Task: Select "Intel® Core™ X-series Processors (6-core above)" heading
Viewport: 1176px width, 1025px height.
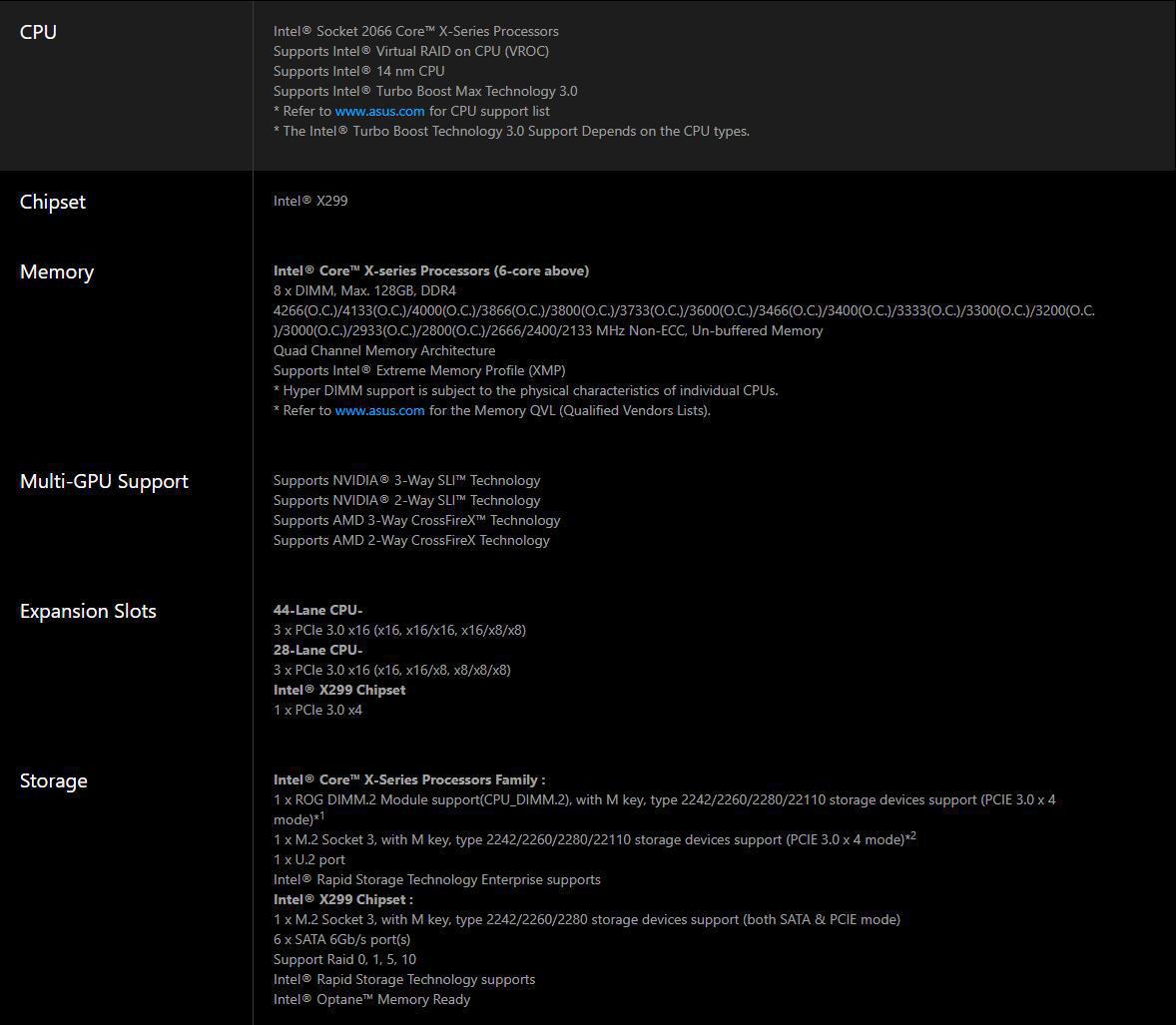Action: click(431, 270)
